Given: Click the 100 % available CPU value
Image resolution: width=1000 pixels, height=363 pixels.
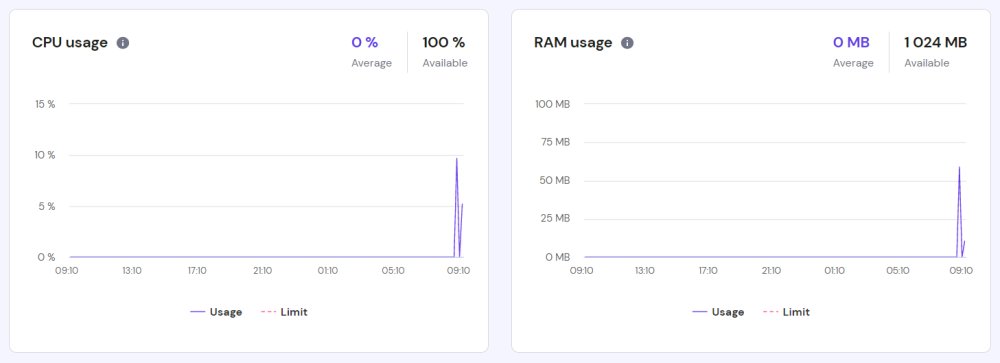Looking at the screenshot, I should click(444, 43).
